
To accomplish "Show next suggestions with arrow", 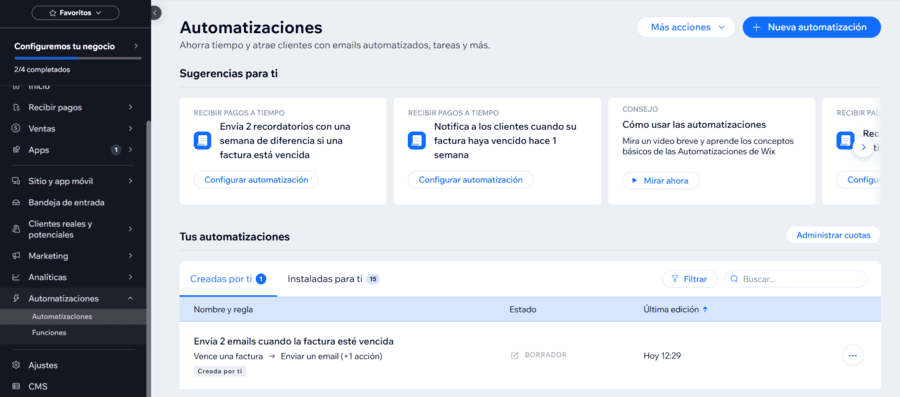I will pos(863,147).
